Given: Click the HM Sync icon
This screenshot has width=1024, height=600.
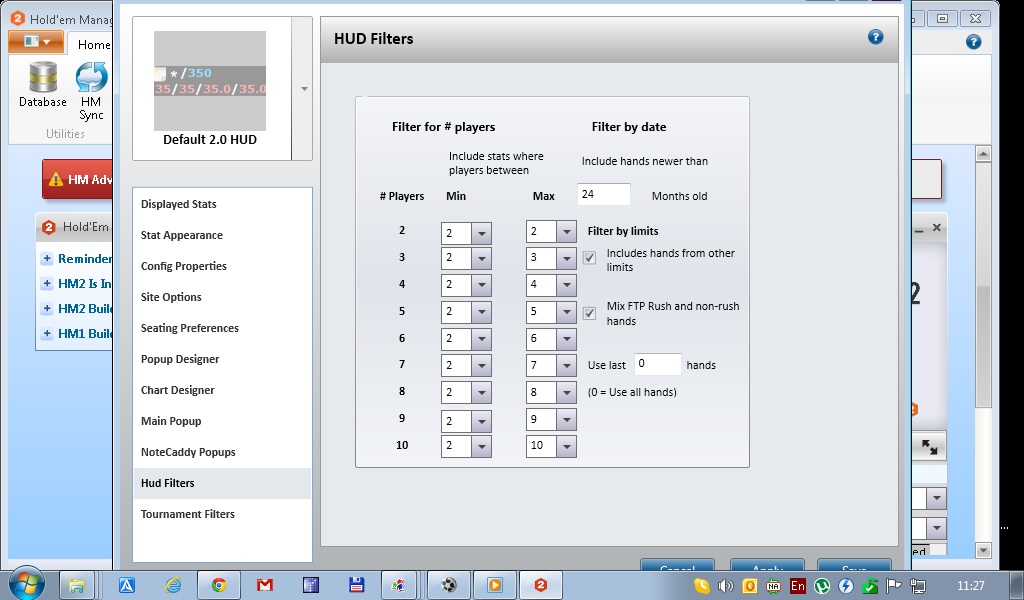Looking at the screenshot, I should [91, 91].
